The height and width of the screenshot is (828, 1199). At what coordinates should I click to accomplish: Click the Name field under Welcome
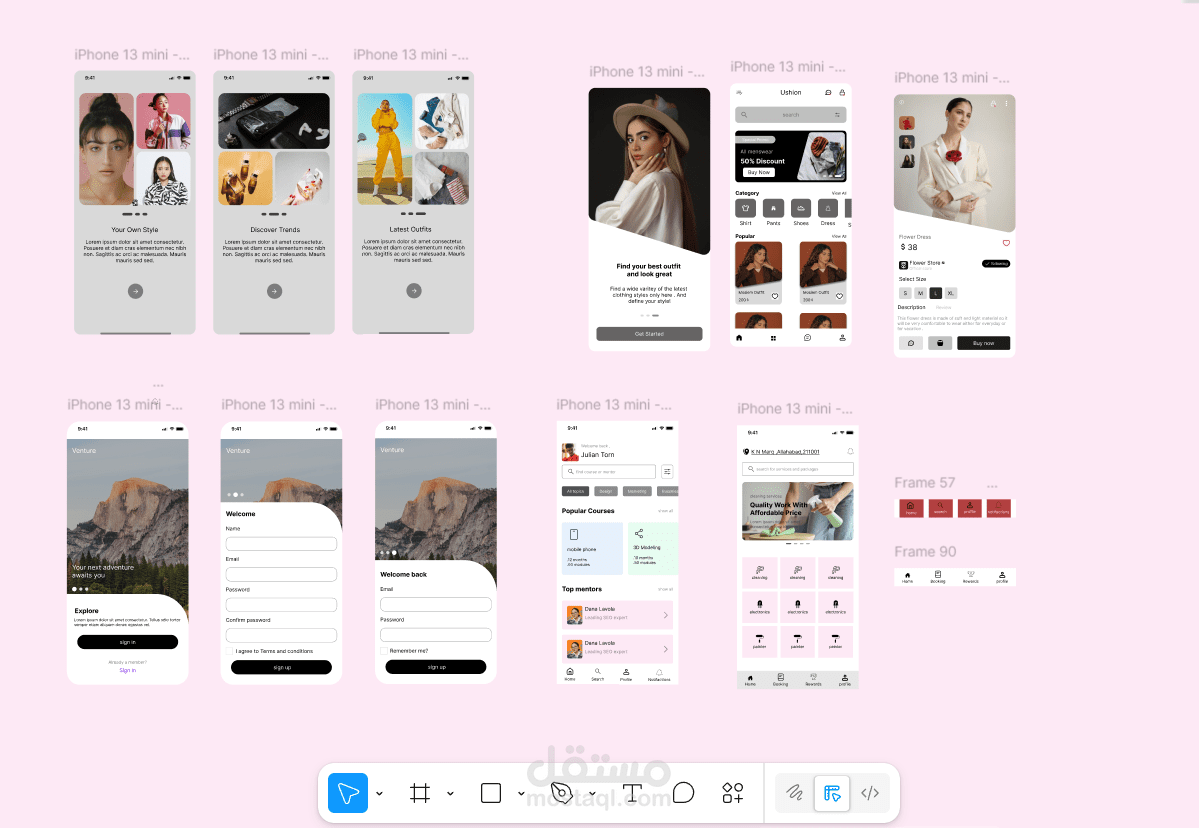[281, 544]
